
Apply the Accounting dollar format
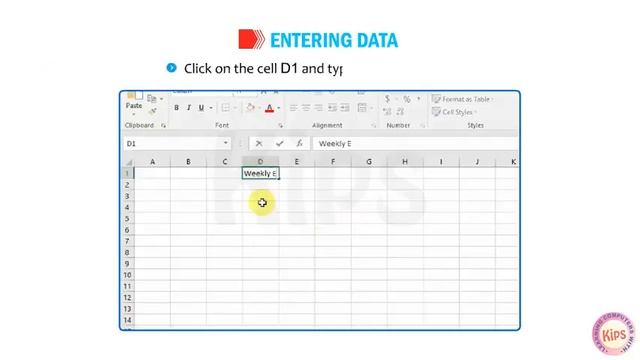tap(387, 99)
